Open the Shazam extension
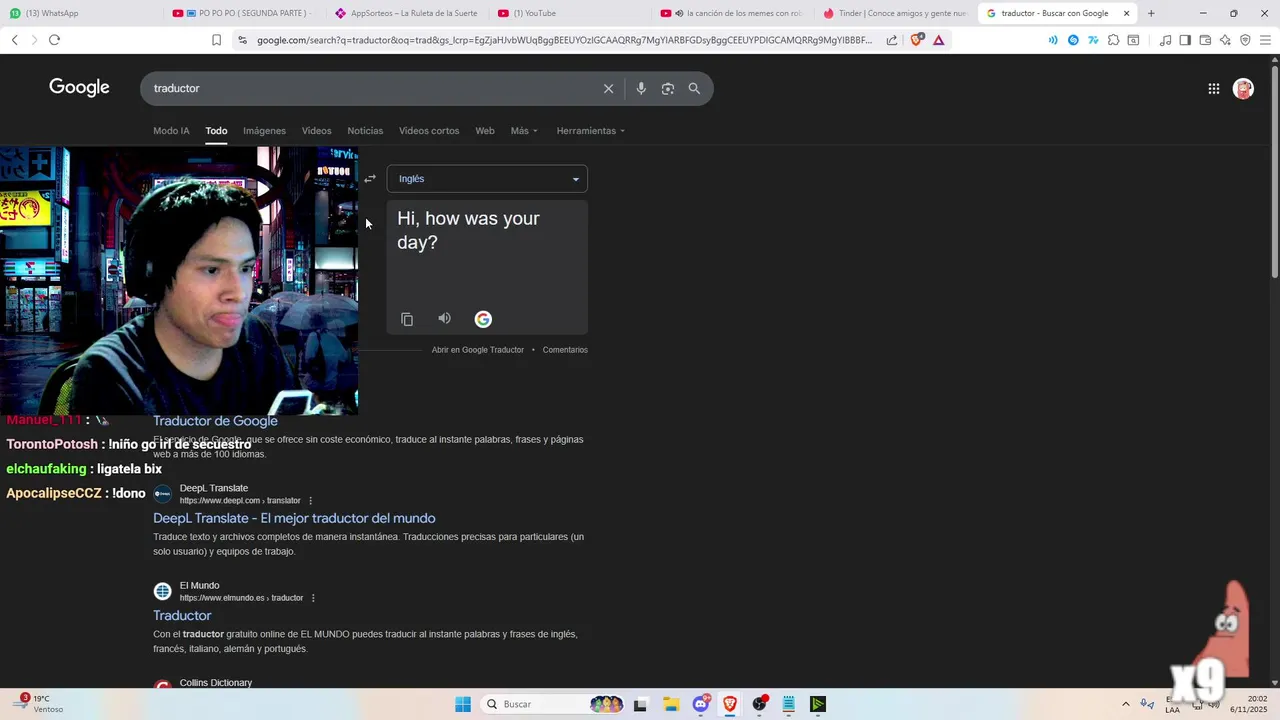 (x=1073, y=40)
